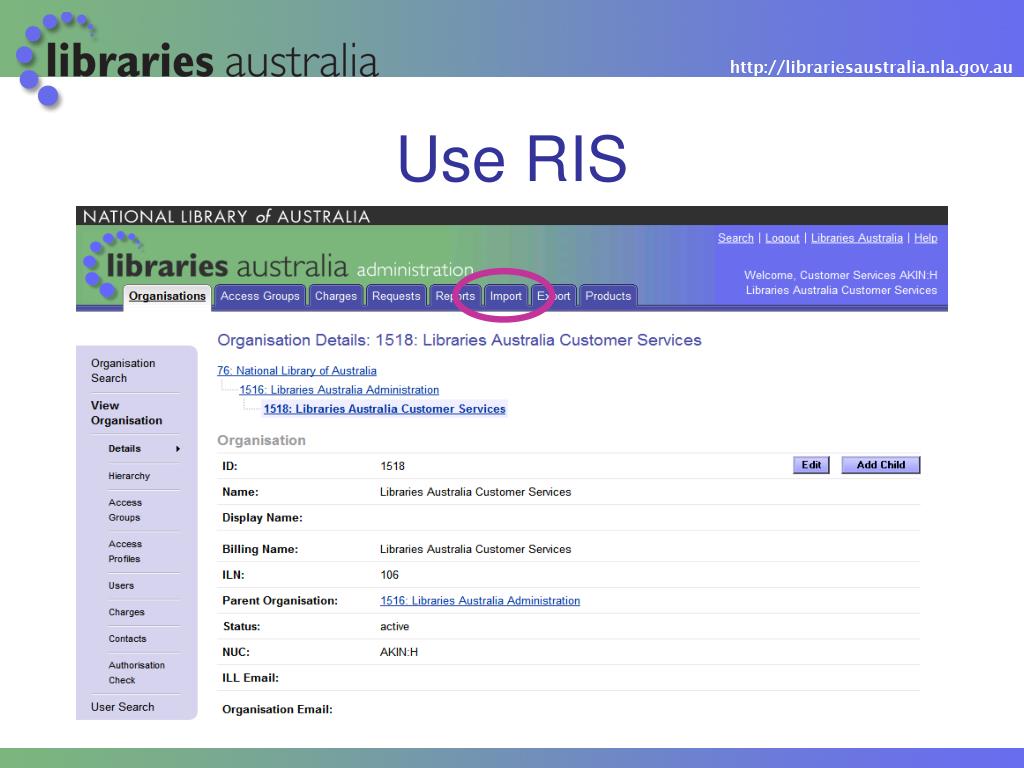The height and width of the screenshot is (768, 1024).
Task: Open Parent Organisation 1516 link
Action: pos(480,601)
